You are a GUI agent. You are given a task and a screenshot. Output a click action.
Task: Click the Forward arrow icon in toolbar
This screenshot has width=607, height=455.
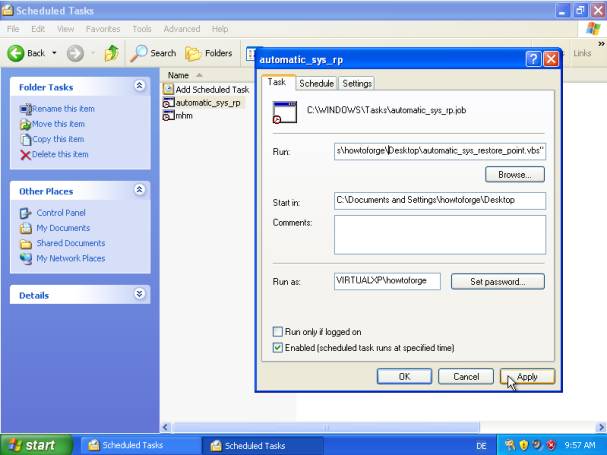click(x=75, y=53)
